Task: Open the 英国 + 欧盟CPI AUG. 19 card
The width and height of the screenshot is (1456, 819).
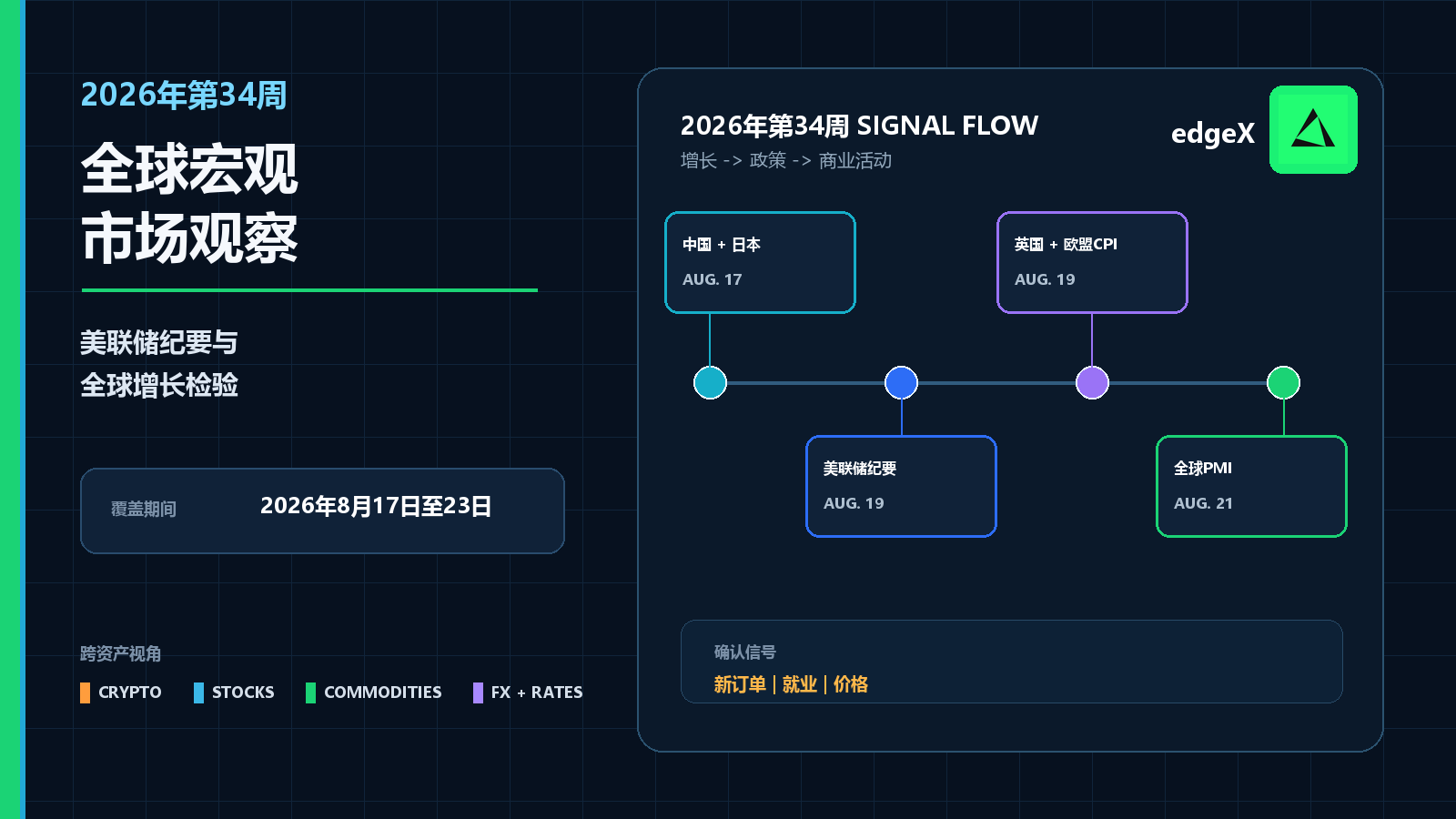Action: pos(1092,262)
